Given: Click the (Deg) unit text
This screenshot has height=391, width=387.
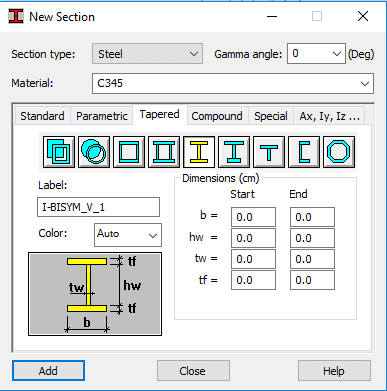Looking at the screenshot, I should 361,54.
